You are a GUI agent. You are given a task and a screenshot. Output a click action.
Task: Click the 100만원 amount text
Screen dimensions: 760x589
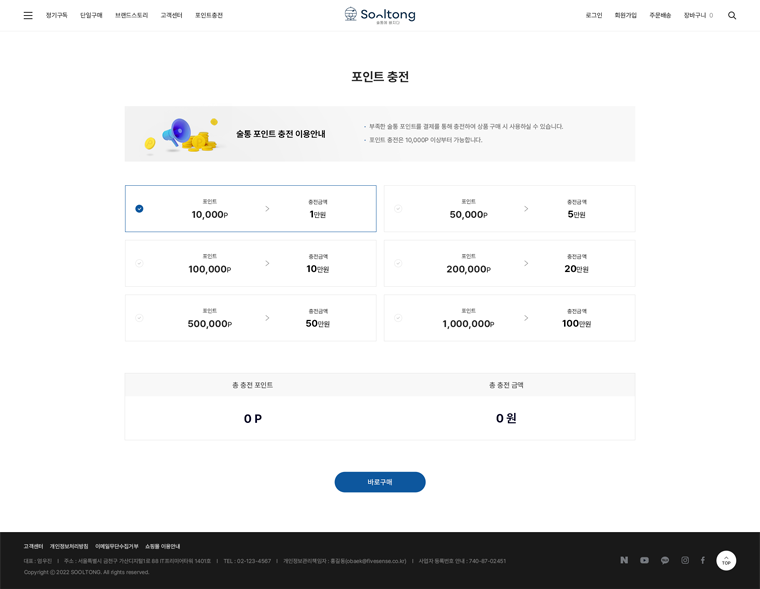(576, 323)
